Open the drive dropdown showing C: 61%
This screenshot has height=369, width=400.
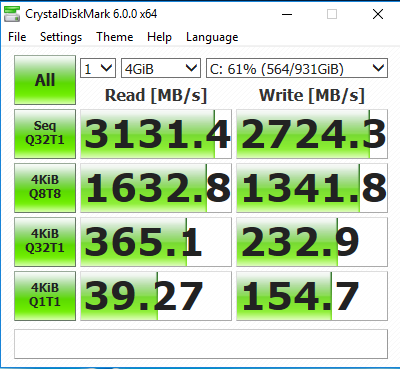click(297, 68)
